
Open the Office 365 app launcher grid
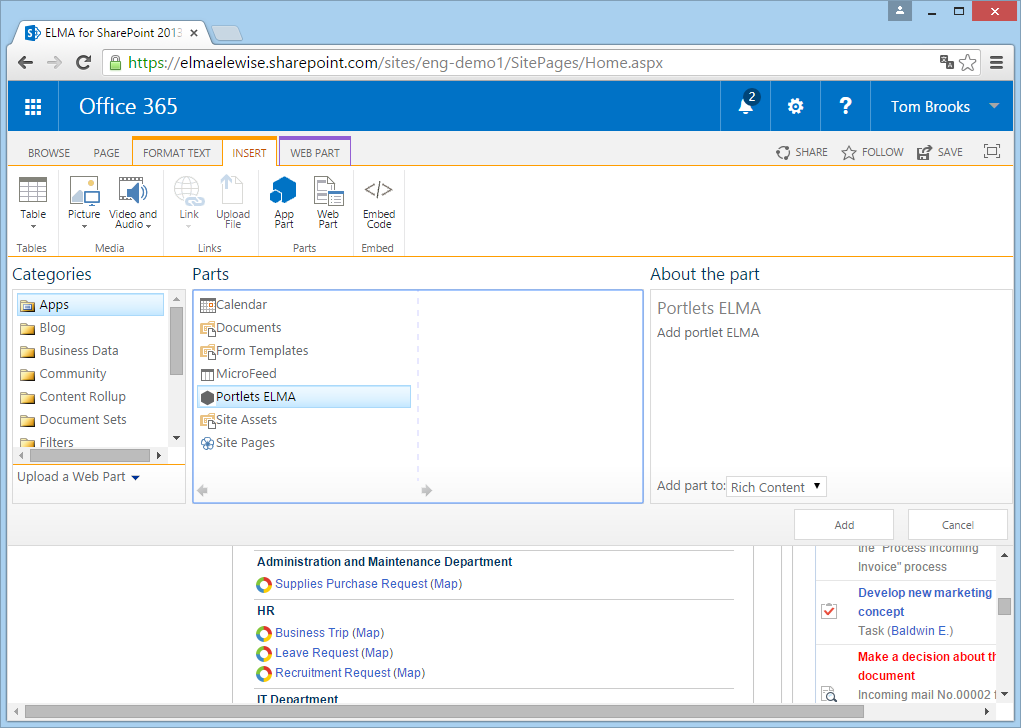click(33, 106)
